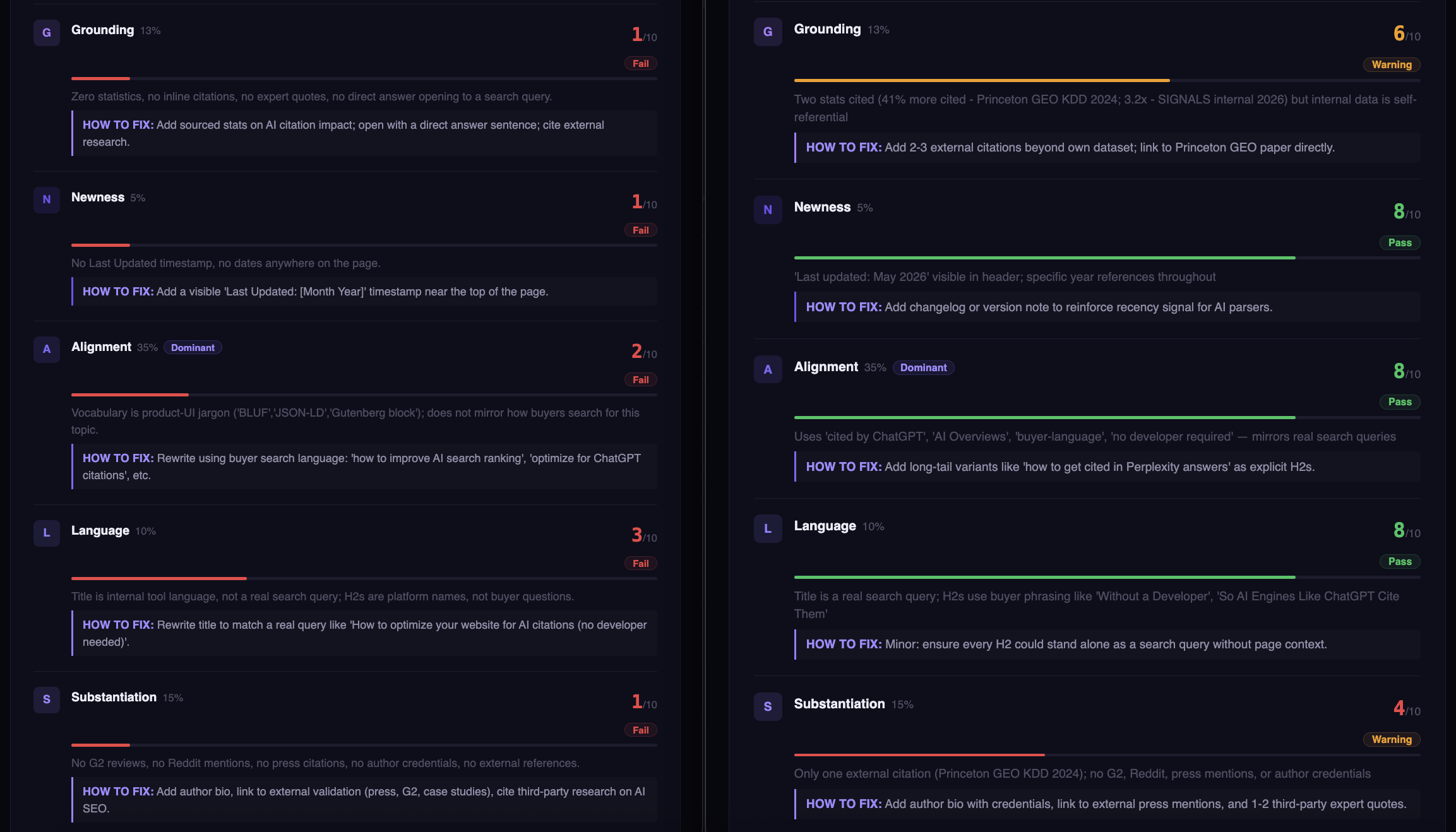Click the Dominant badge in right Alignment row
1456x832 pixels.
pyautogui.click(x=924, y=367)
